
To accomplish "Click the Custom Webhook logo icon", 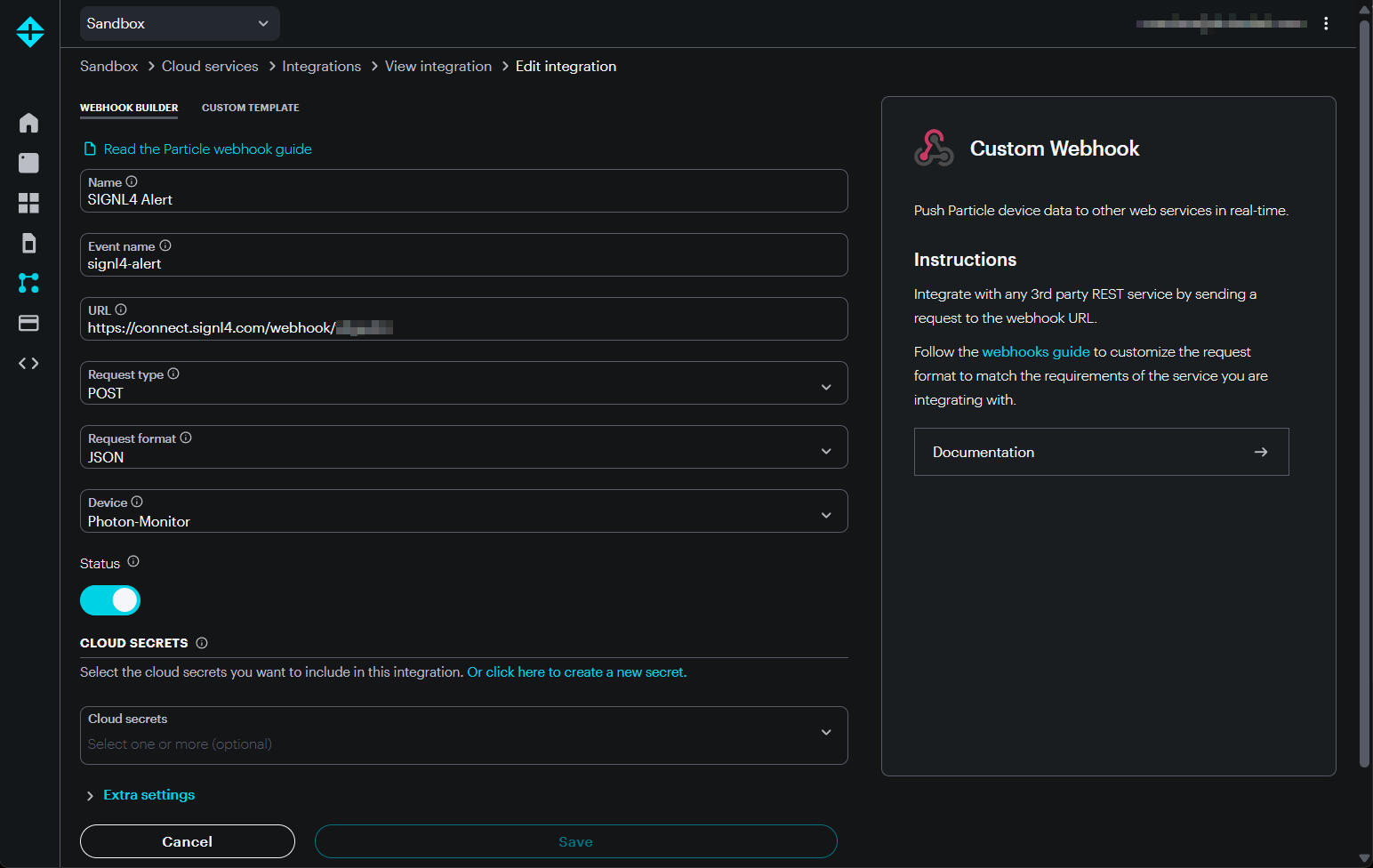I will click(934, 148).
